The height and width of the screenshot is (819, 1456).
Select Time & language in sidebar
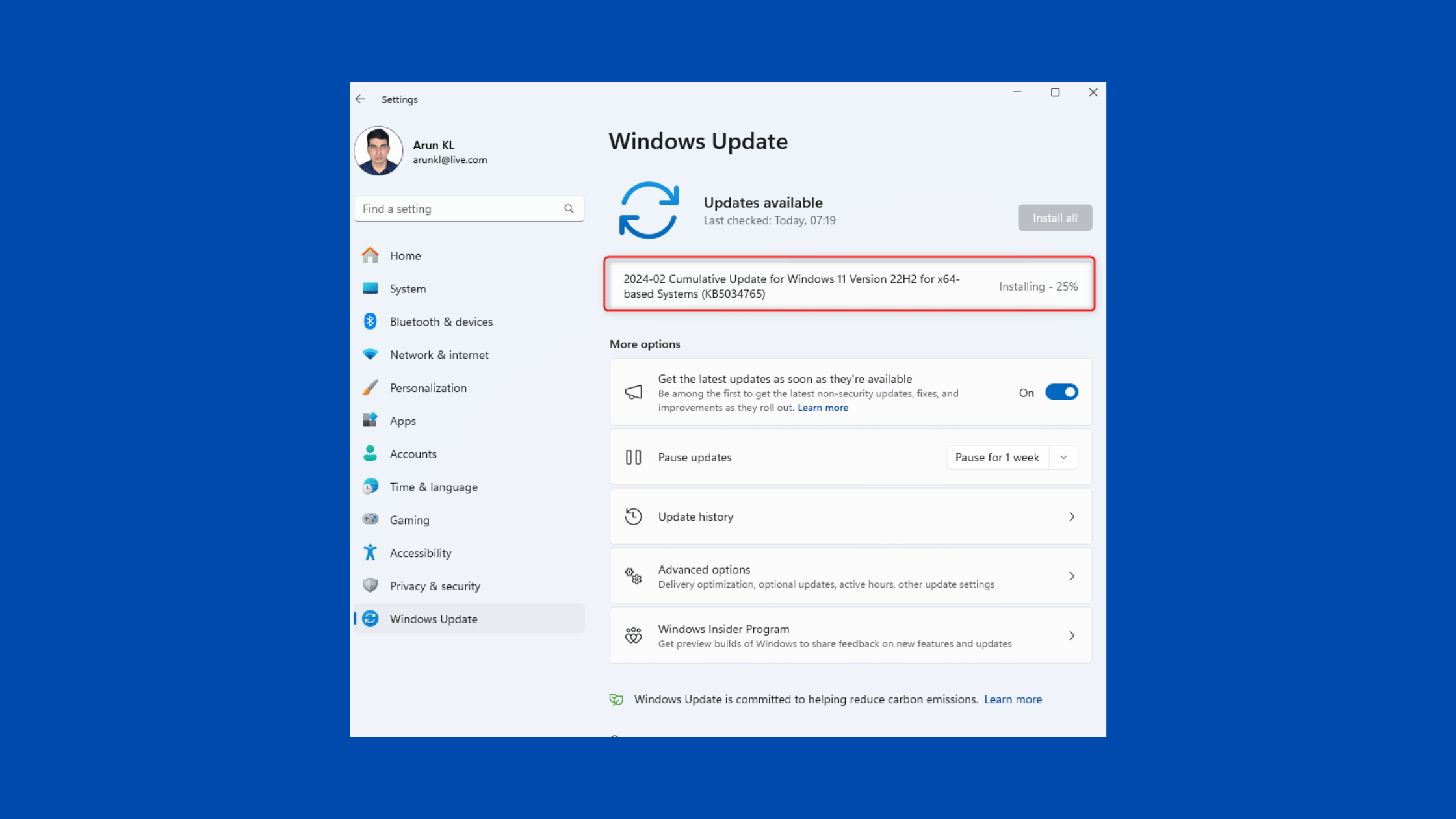point(433,487)
